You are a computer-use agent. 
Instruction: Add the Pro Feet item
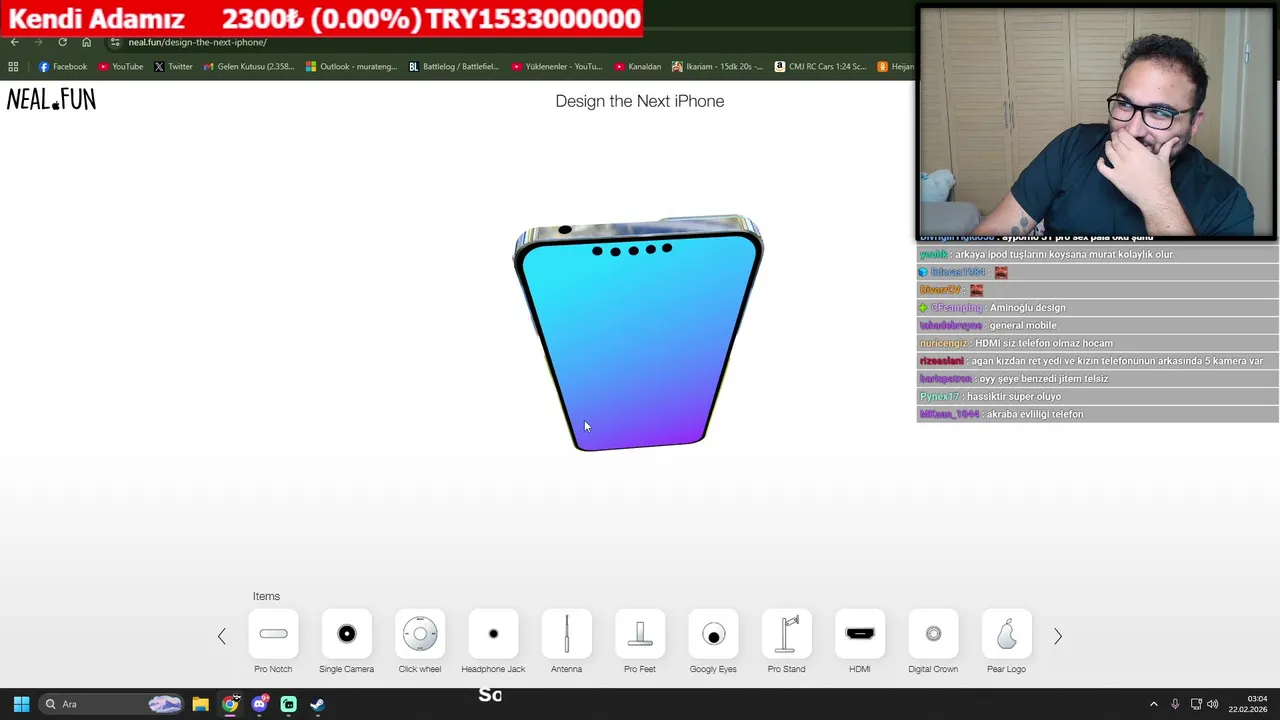(x=640, y=634)
